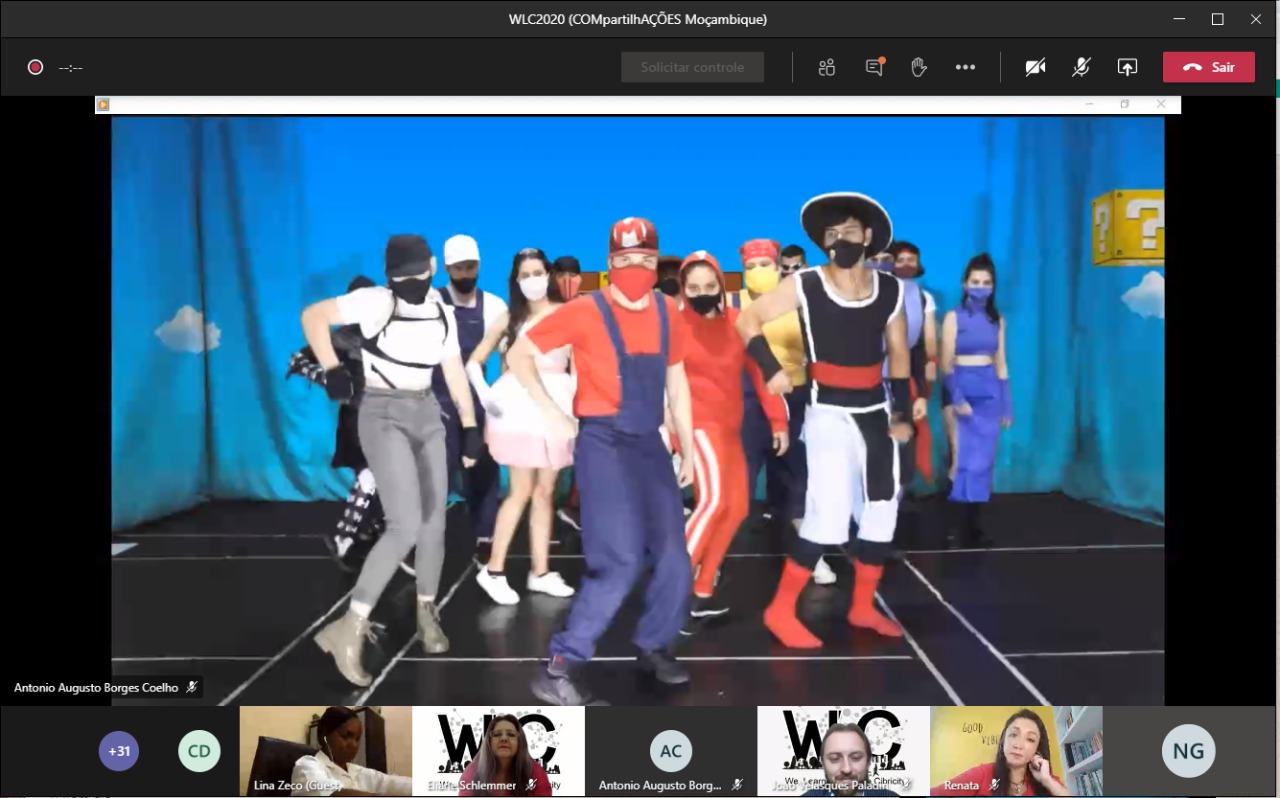Click shared window's minimize button
This screenshot has width=1280, height=798.
(1089, 104)
